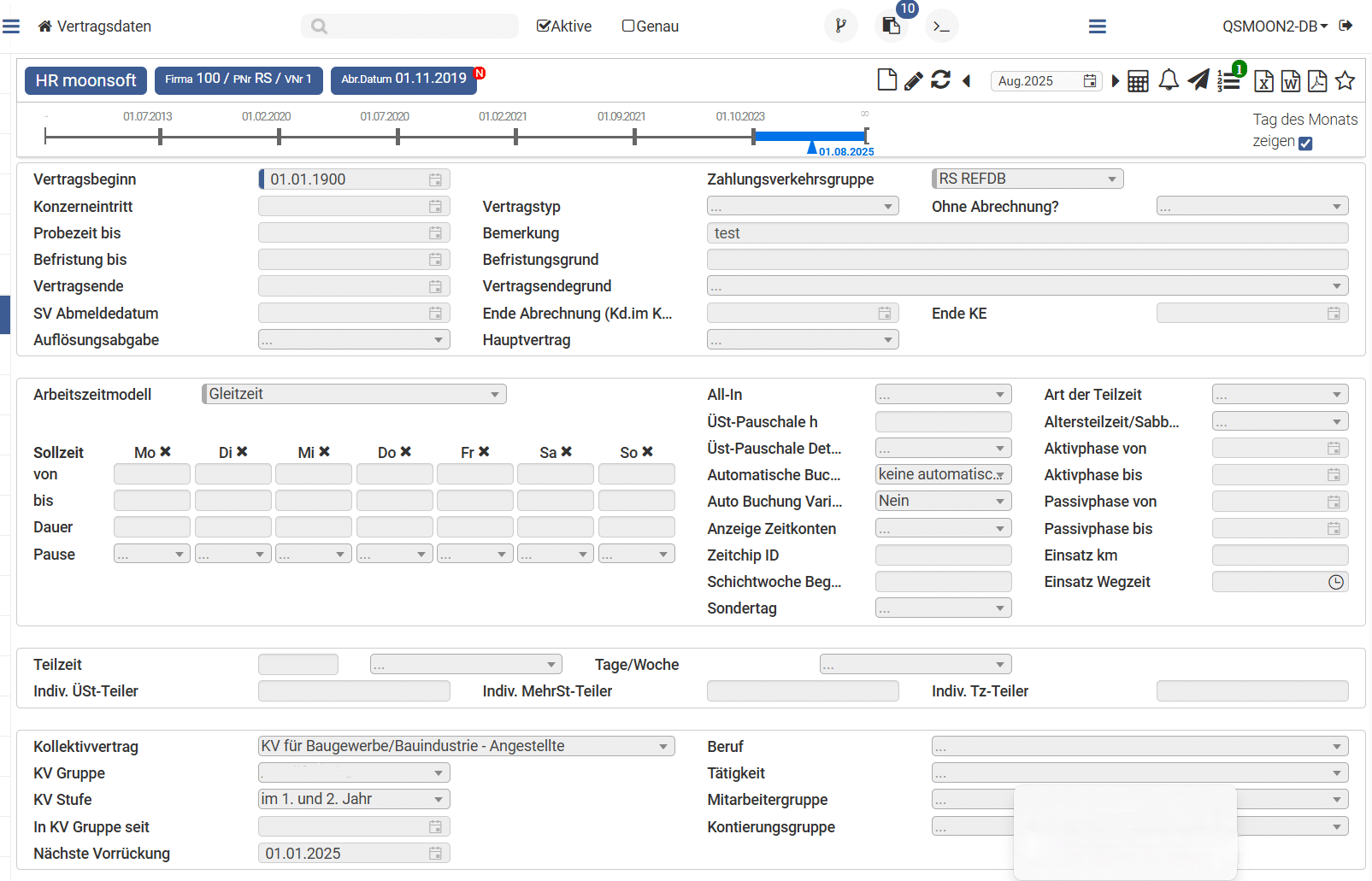Click the favorite star icon
The height and width of the screenshot is (881, 1372).
(1345, 80)
